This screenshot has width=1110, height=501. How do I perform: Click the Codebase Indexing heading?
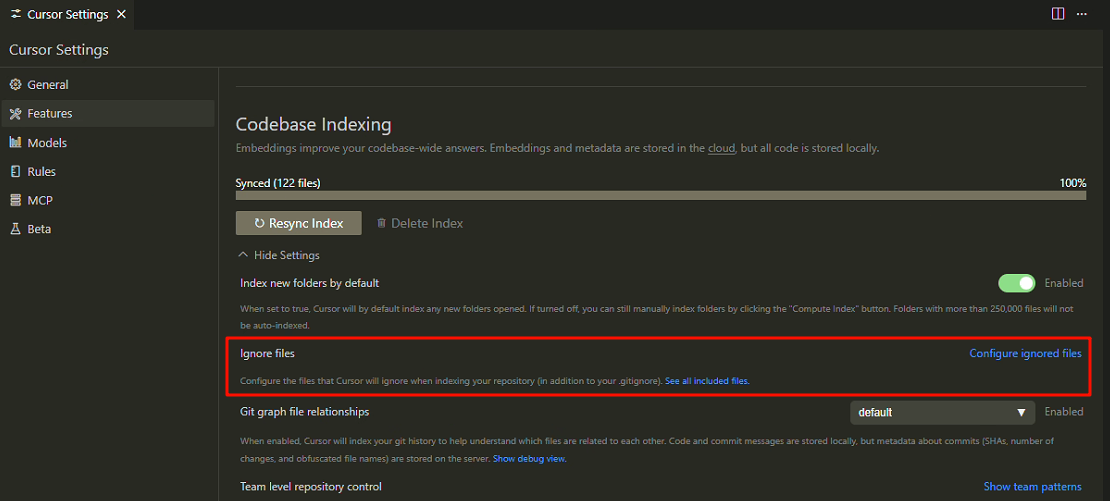pos(314,125)
